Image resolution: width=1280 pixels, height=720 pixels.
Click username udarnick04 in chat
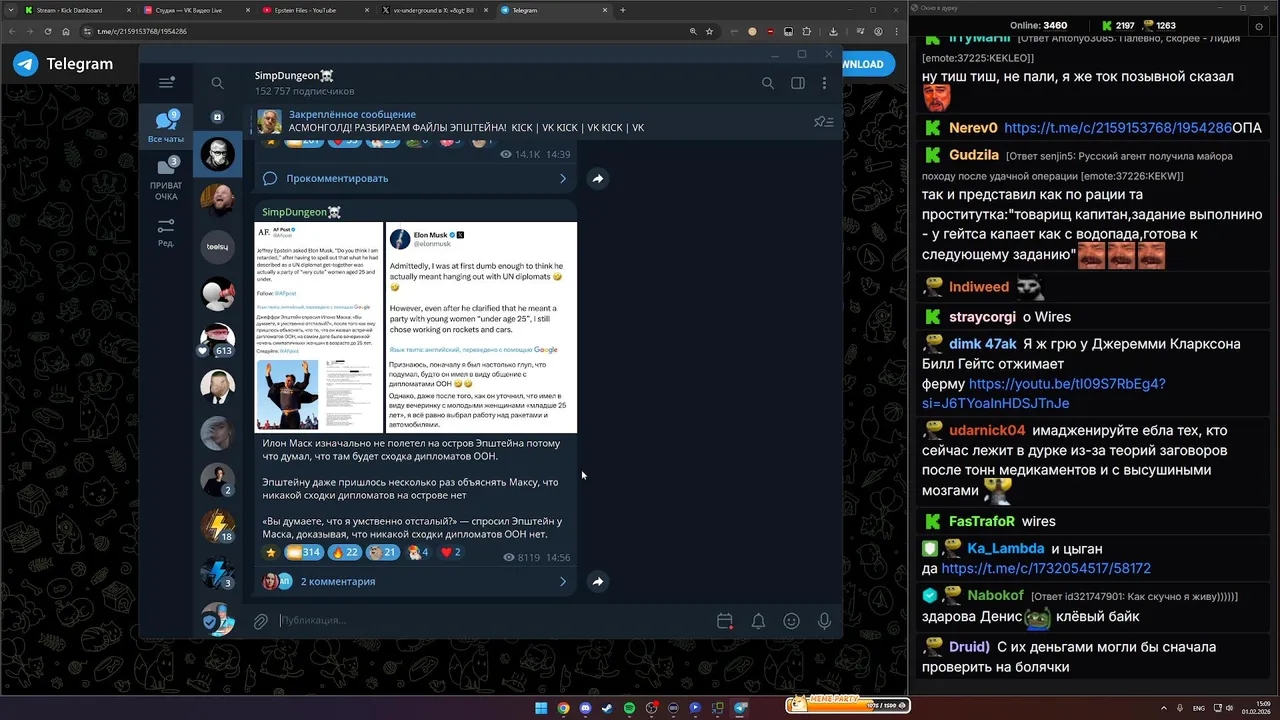coord(987,431)
